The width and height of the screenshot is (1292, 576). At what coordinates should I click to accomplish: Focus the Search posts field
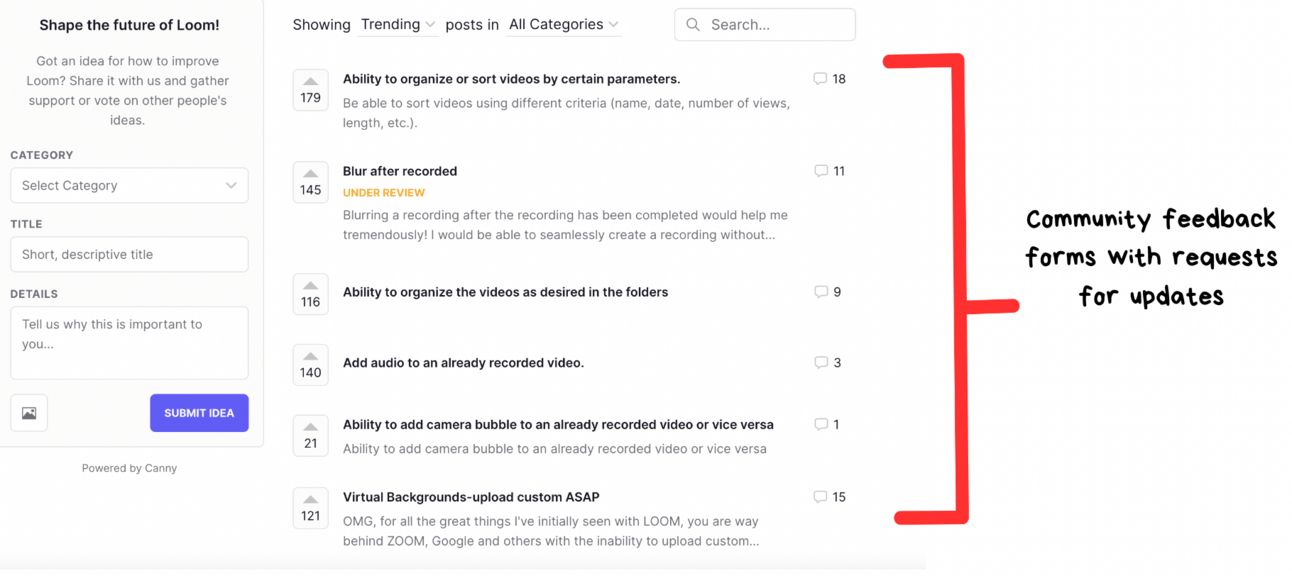pyautogui.click(x=765, y=25)
